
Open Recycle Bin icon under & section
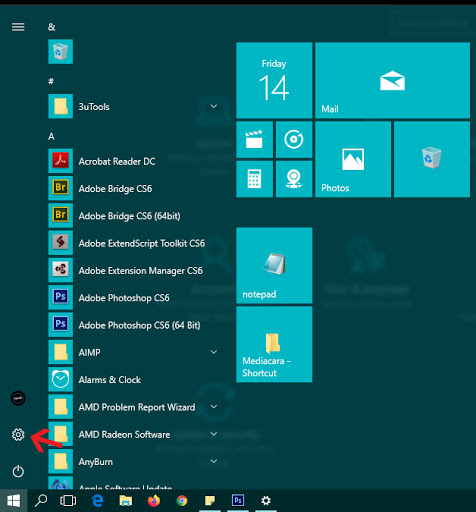pyautogui.click(x=60, y=52)
